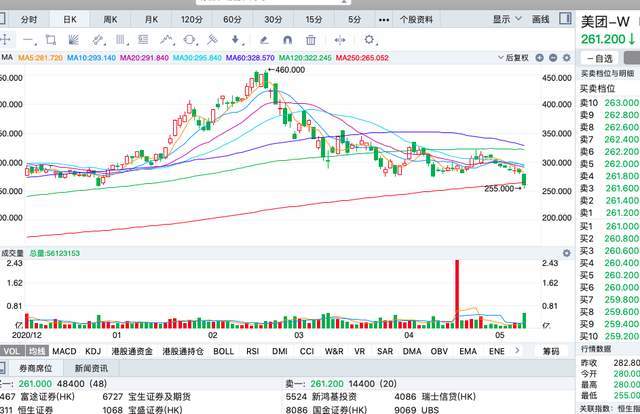Select the 30分 timeframe tab
640x414 pixels.
(x=273, y=20)
